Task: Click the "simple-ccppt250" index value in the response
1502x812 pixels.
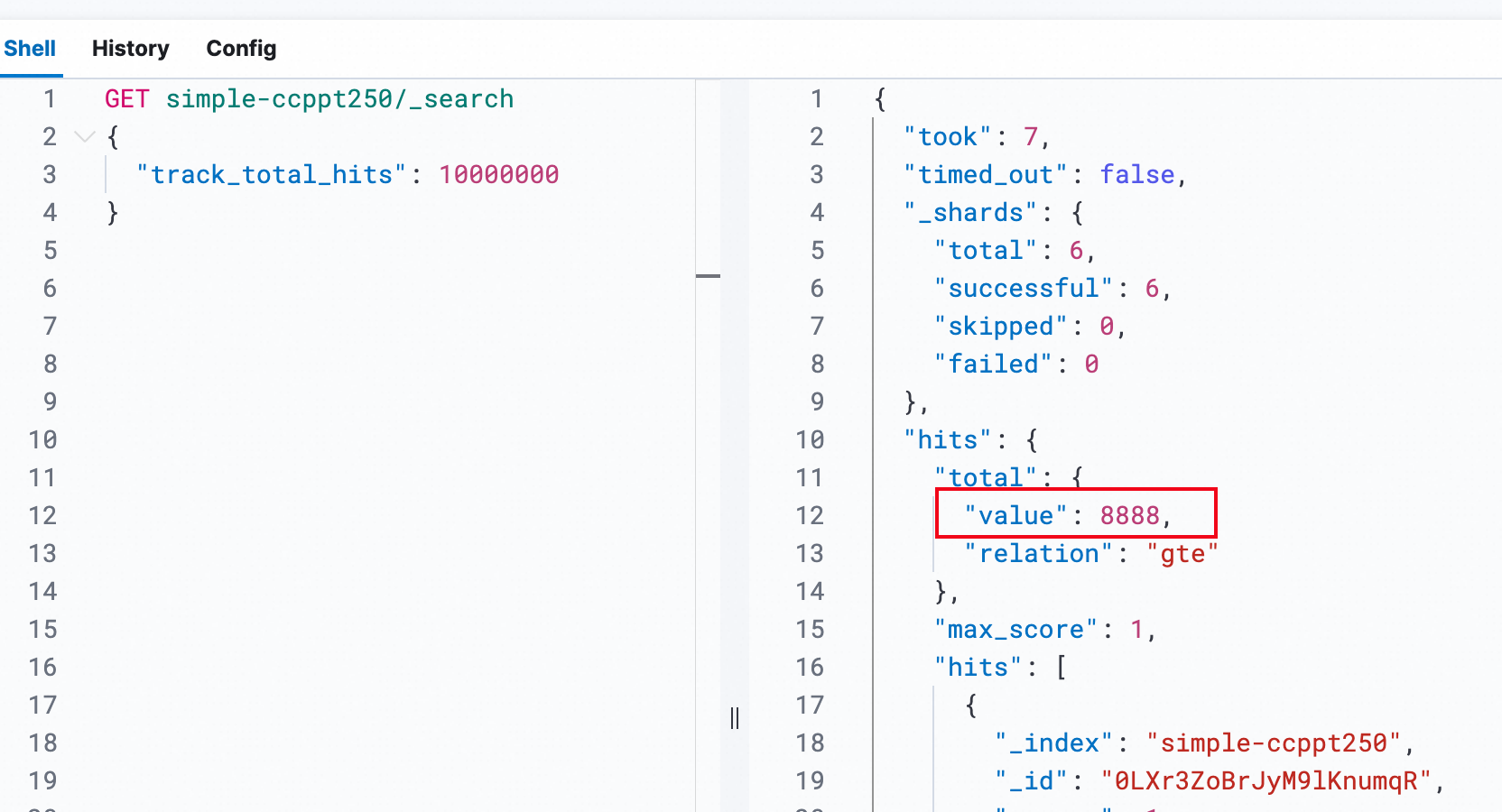Action: (1274, 743)
